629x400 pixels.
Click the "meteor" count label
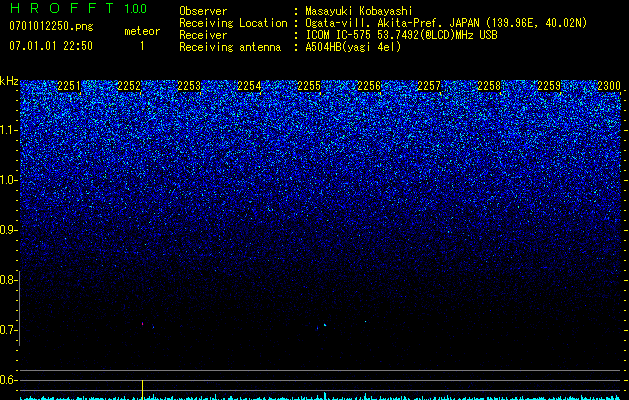click(142, 31)
